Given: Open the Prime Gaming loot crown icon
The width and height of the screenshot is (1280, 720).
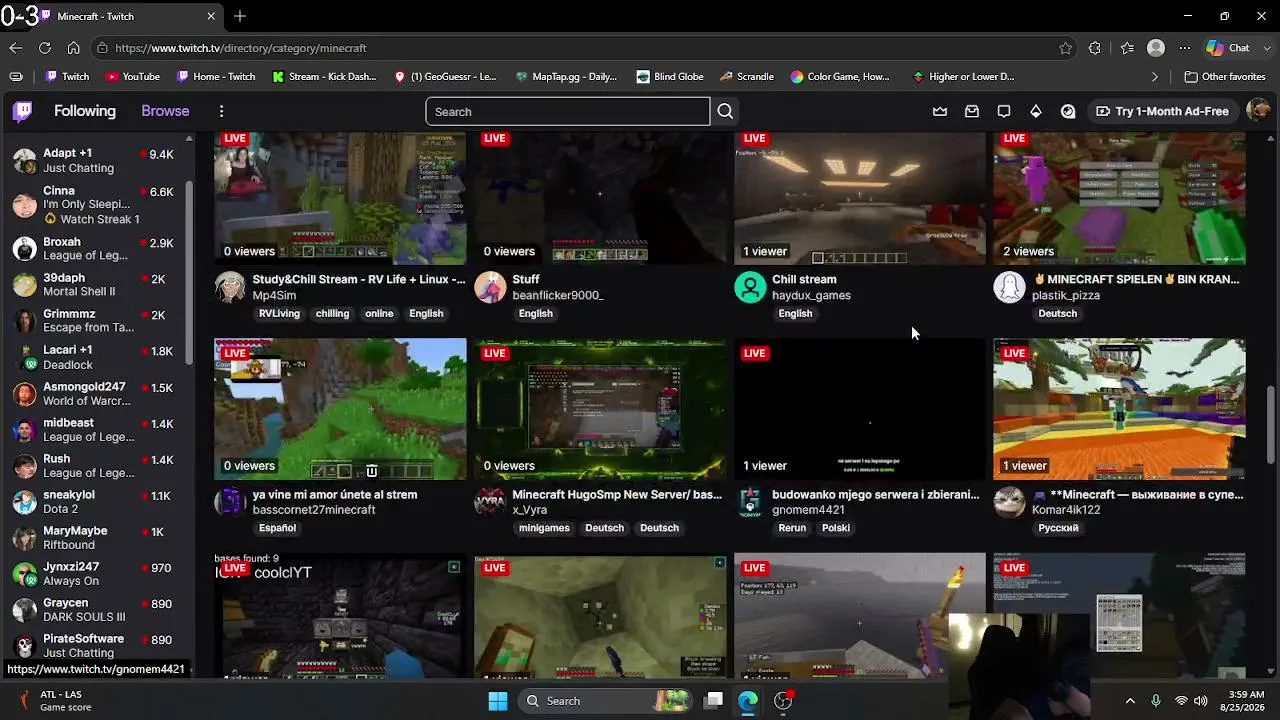Looking at the screenshot, I should coord(940,111).
